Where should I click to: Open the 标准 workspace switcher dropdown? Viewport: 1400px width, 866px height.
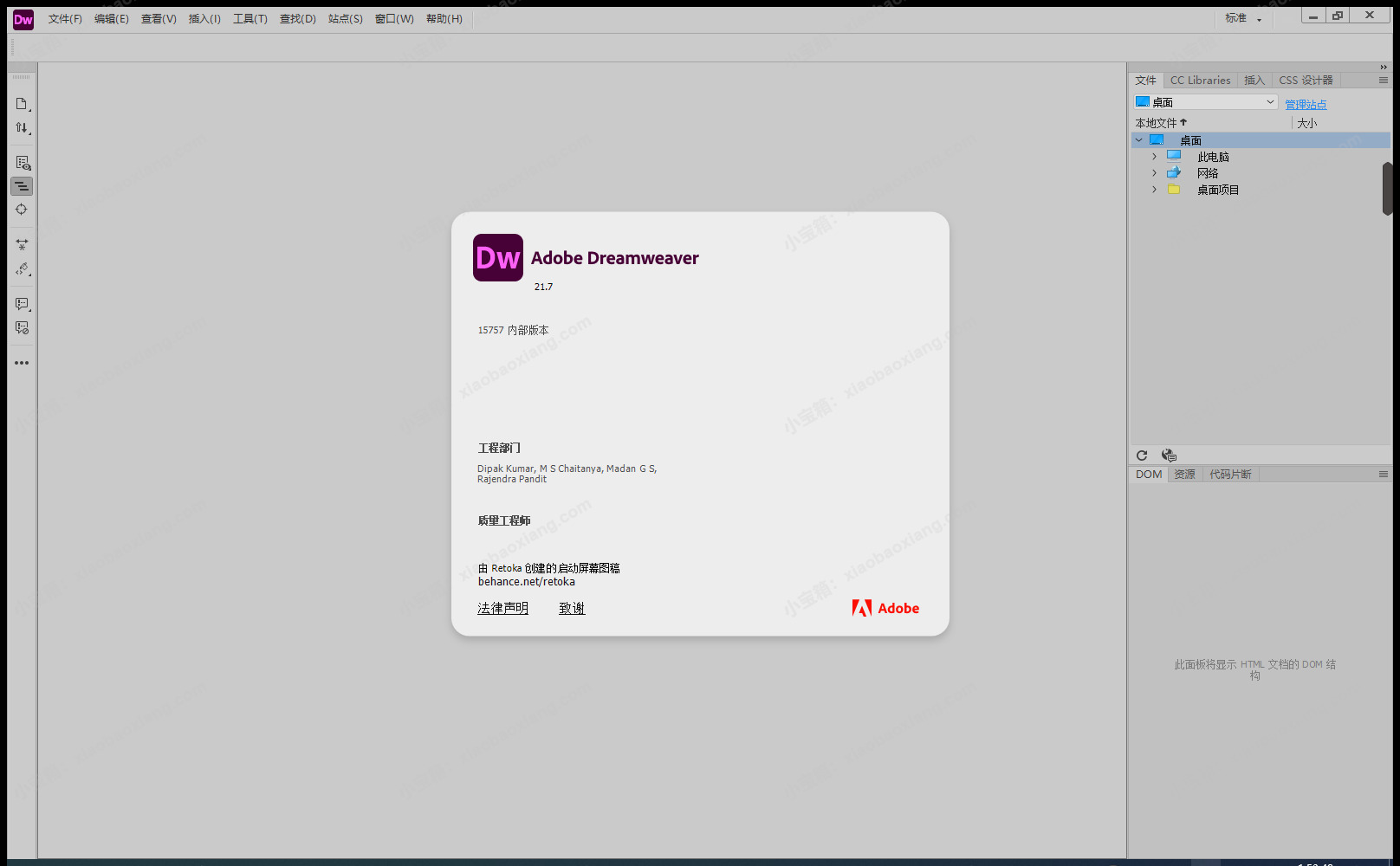tap(1243, 18)
